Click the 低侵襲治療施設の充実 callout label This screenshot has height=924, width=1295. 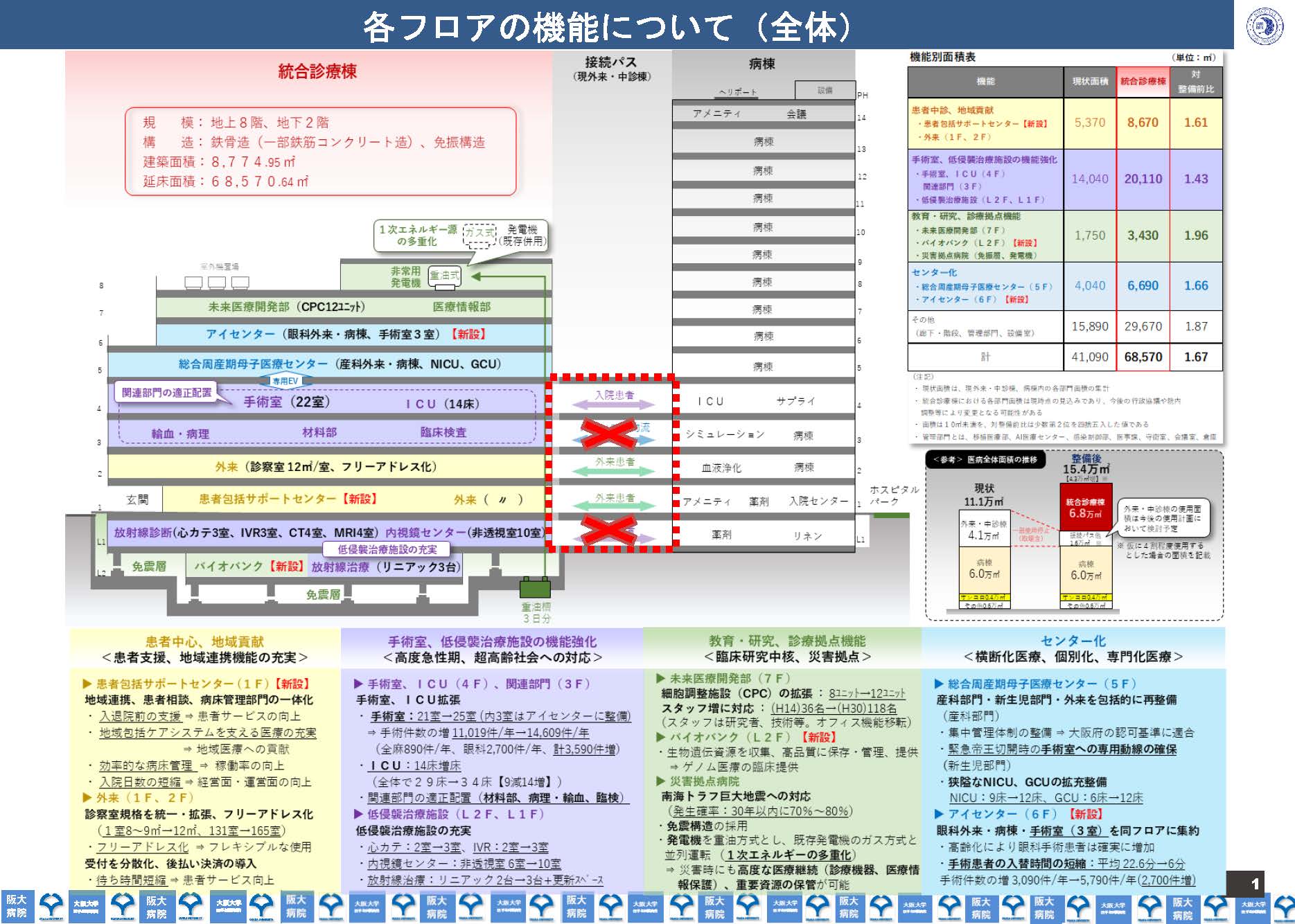387,549
